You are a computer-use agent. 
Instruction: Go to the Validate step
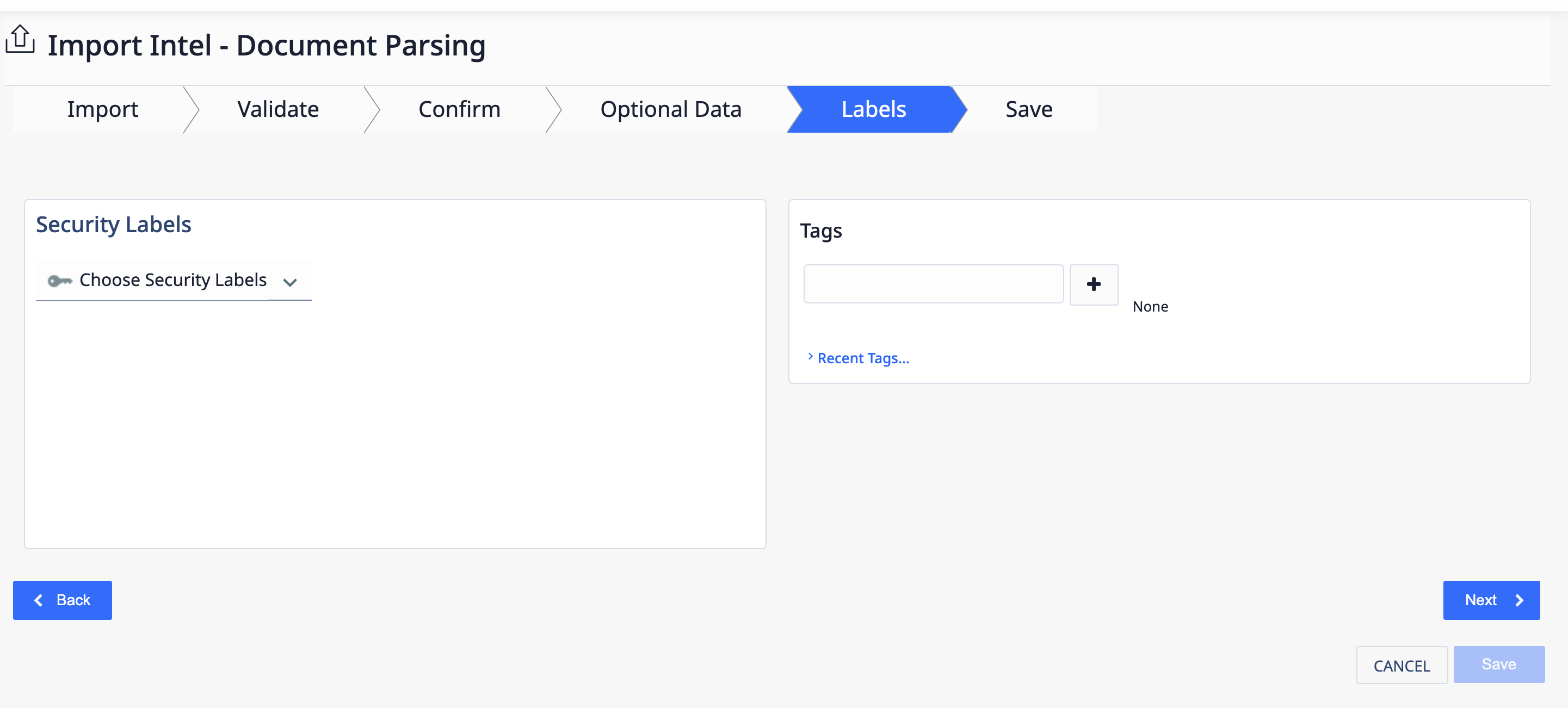[x=278, y=109]
